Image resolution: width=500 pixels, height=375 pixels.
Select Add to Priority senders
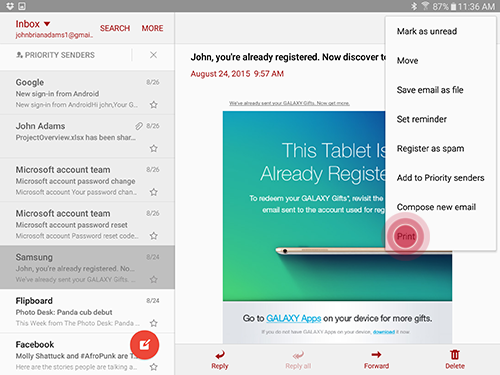tap(440, 178)
